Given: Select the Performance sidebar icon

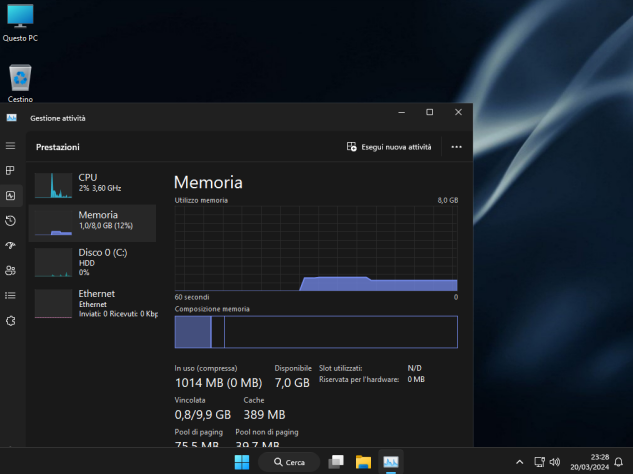Looking at the screenshot, I should 10,196.
